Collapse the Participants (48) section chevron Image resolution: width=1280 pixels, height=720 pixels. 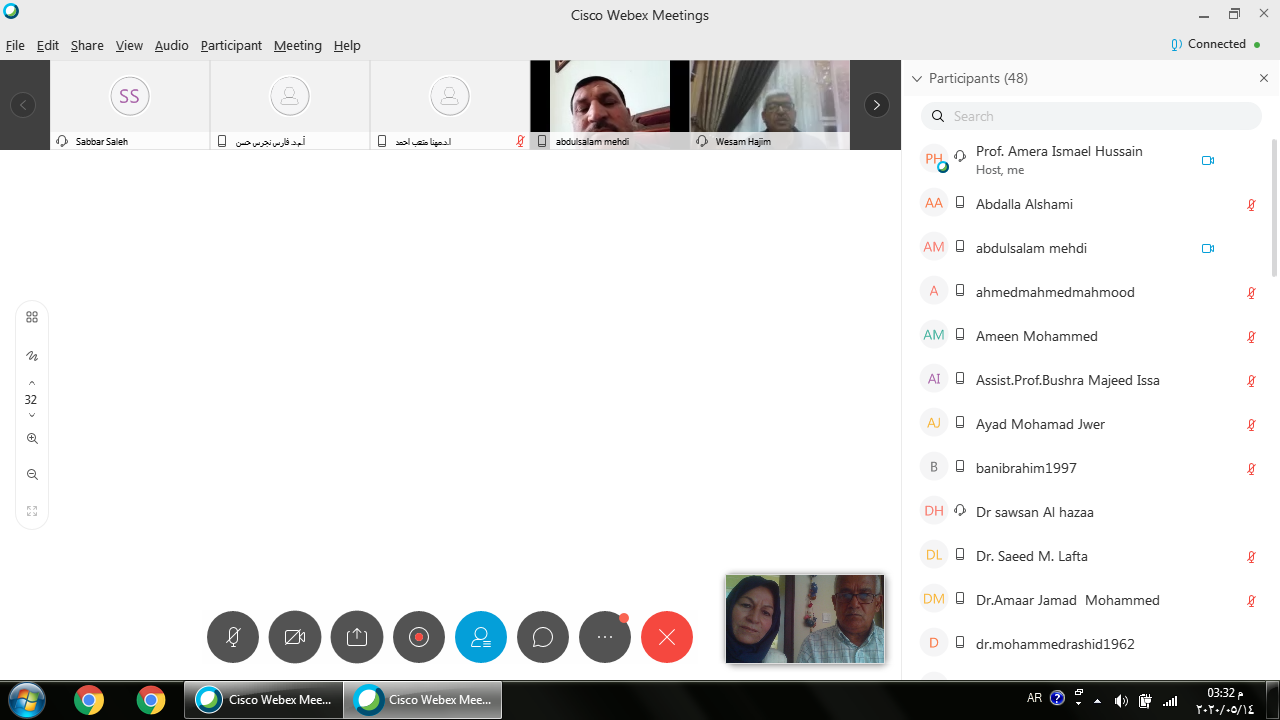(916, 78)
